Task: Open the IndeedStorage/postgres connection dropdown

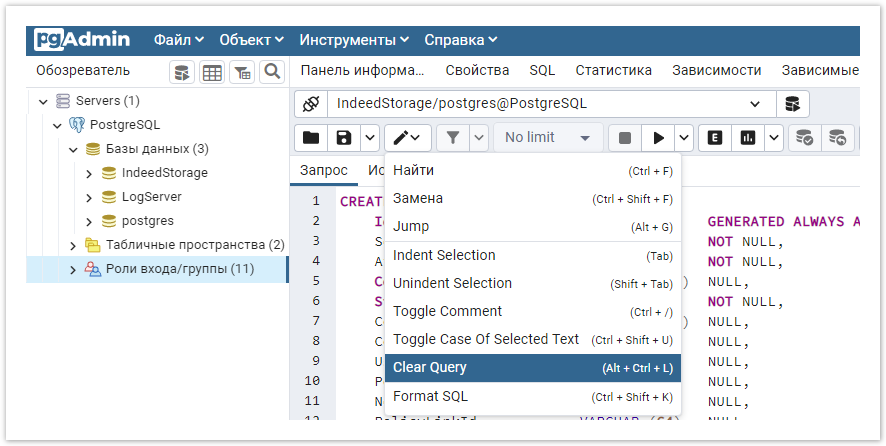Action: (753, 104)
